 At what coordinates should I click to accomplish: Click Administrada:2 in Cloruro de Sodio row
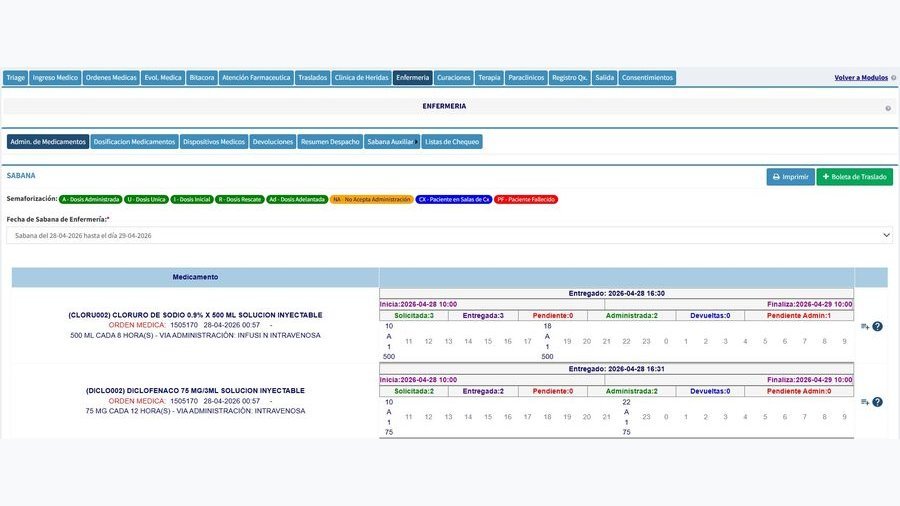coord(632,316)
